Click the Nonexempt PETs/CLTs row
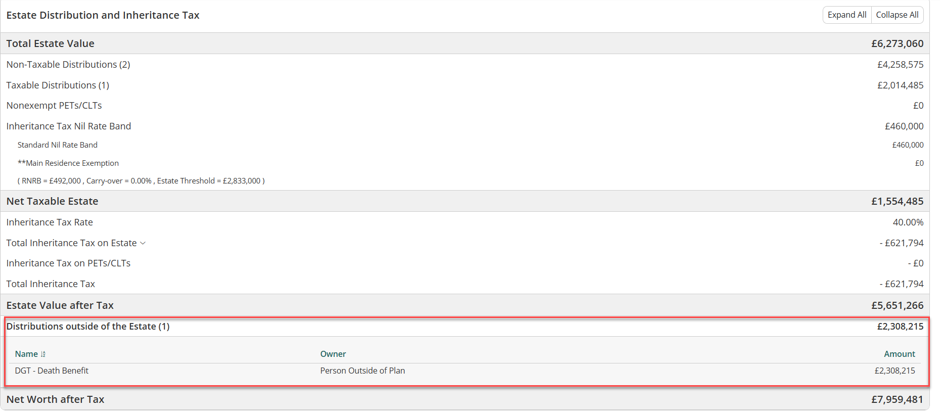 click(x=465, y=105)
